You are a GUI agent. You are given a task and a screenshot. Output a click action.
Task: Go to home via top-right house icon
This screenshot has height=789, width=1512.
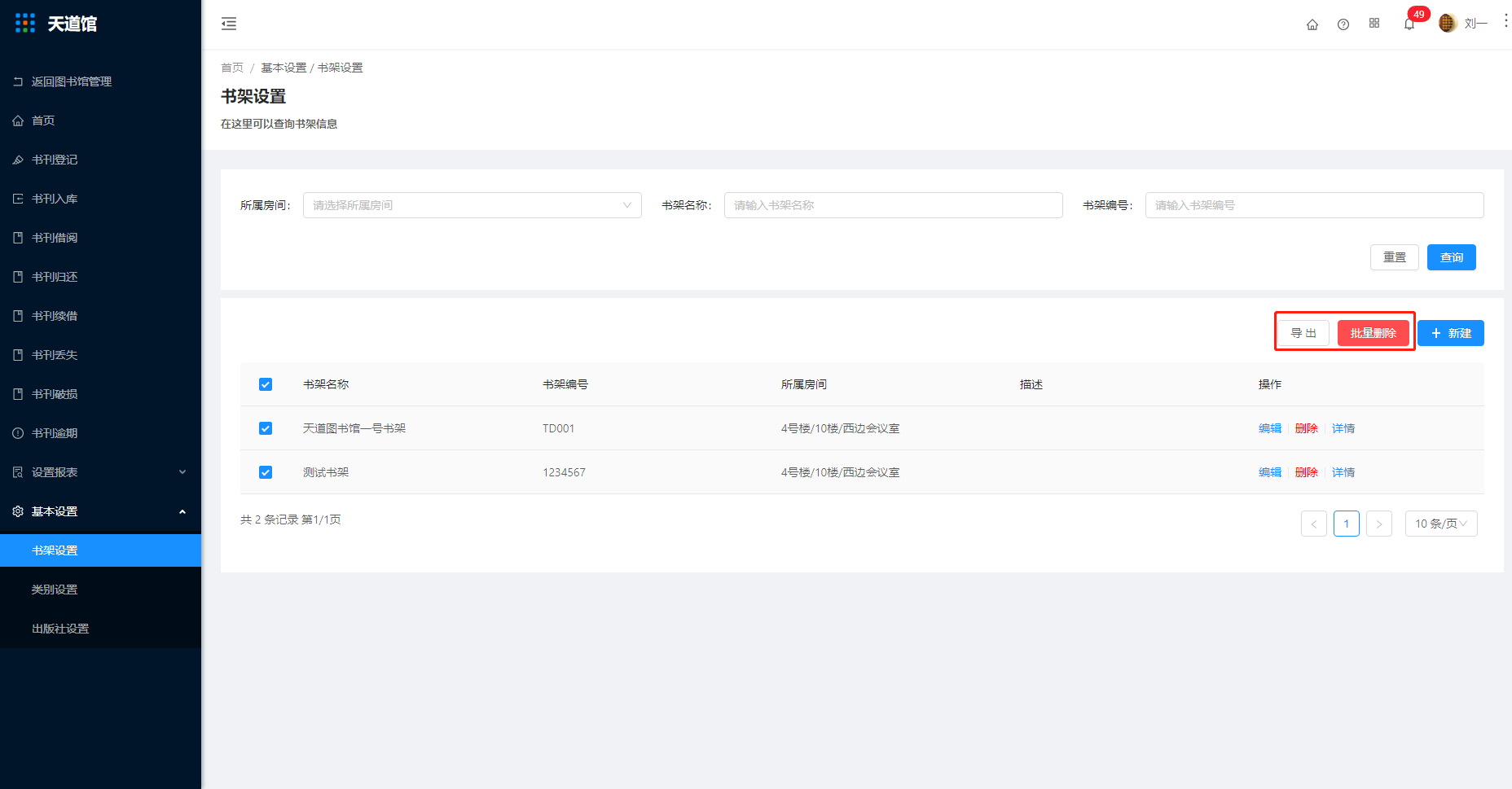pyautogui.click(x=1312, y=24)
